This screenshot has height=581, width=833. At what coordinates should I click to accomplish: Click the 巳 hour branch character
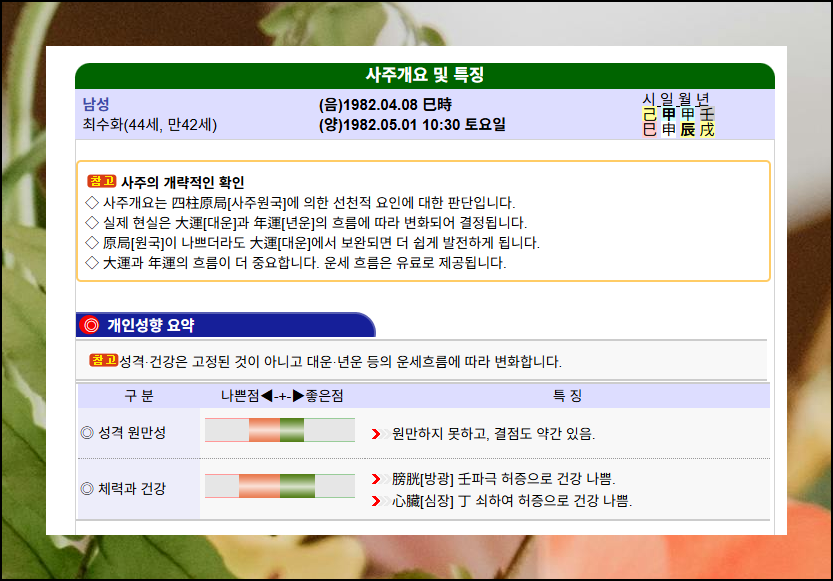[649, 129]
